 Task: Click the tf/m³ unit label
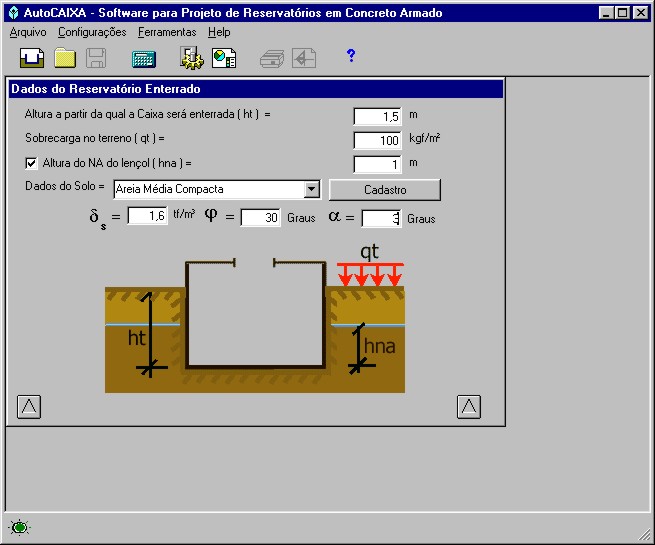point(184,215)
